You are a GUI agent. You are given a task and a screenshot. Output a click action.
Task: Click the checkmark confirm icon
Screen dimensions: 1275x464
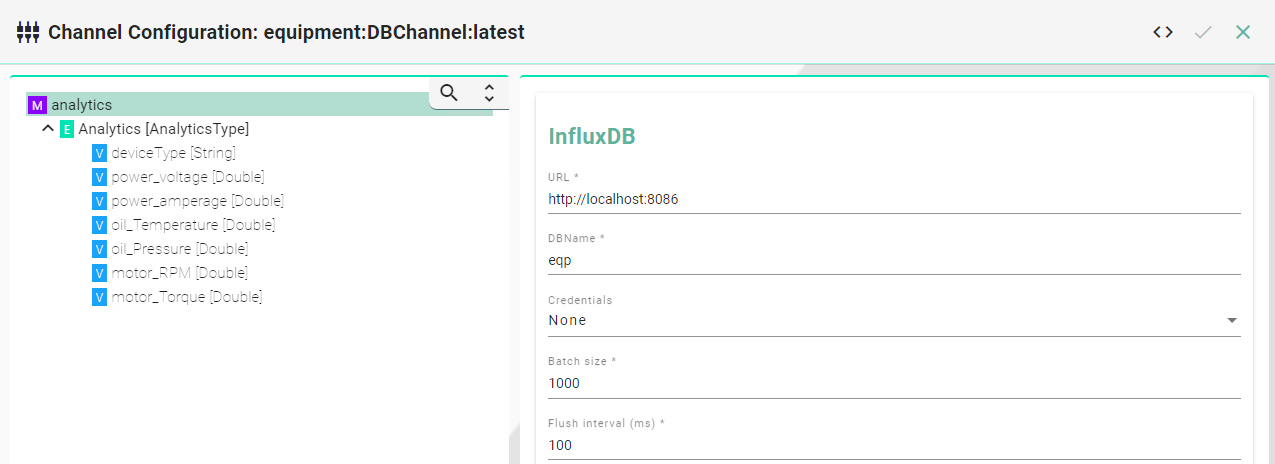pos(1203,32)
